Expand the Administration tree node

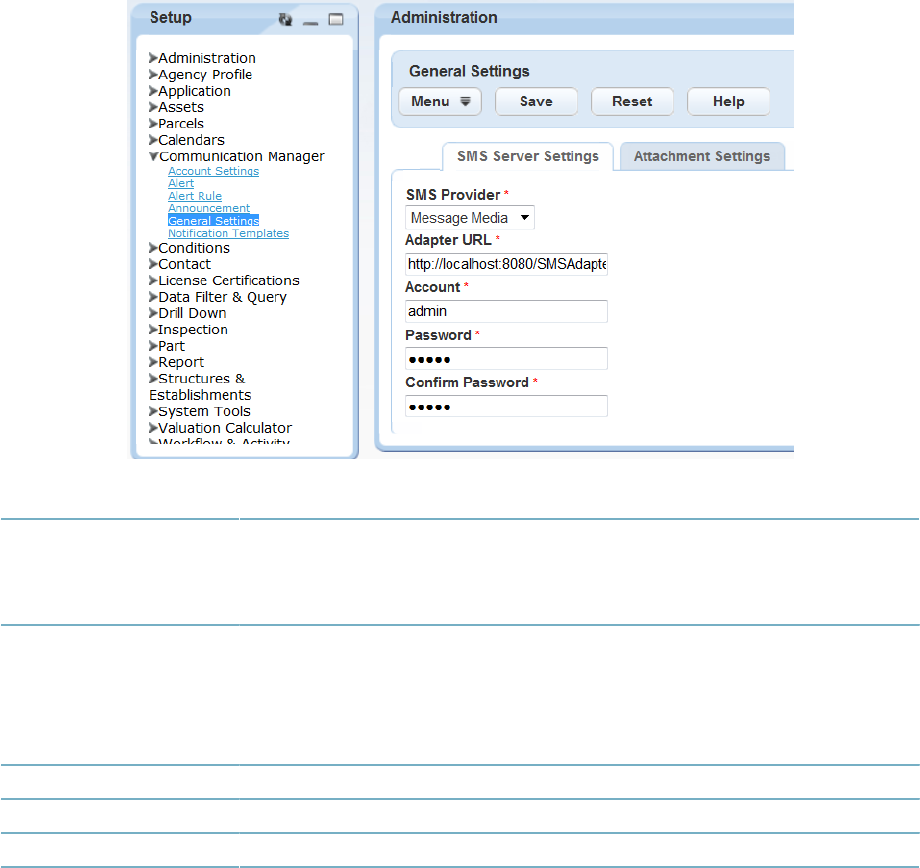pos(153,58)
